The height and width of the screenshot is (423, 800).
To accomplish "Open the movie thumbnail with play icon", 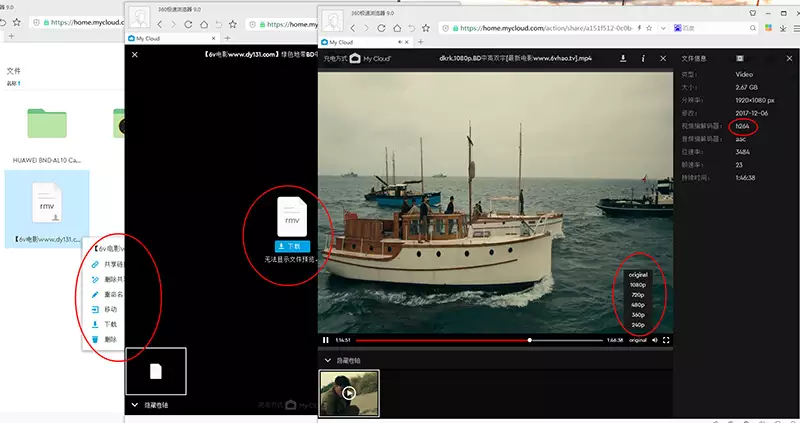I will point(349,393).
